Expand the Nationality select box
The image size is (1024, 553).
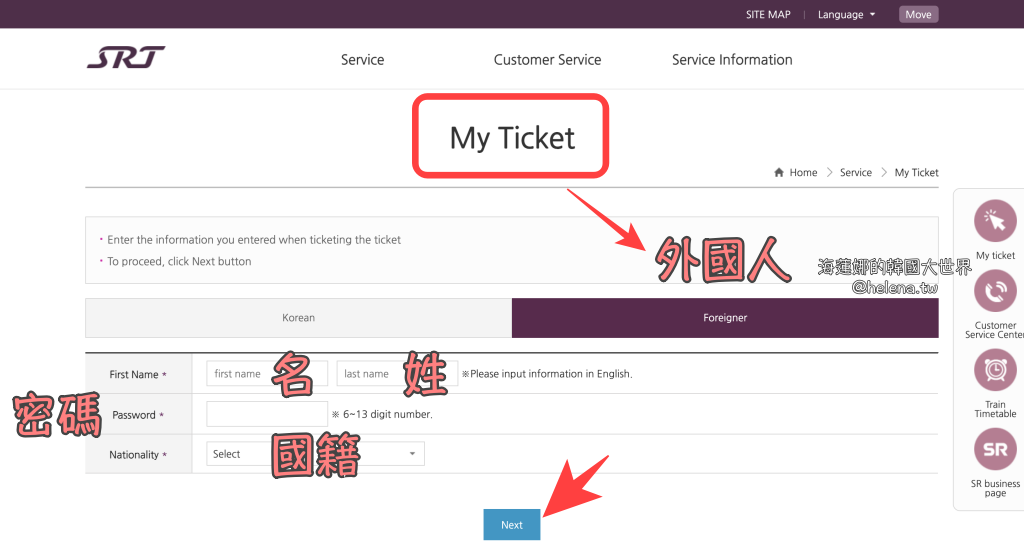tap(315, 454)
